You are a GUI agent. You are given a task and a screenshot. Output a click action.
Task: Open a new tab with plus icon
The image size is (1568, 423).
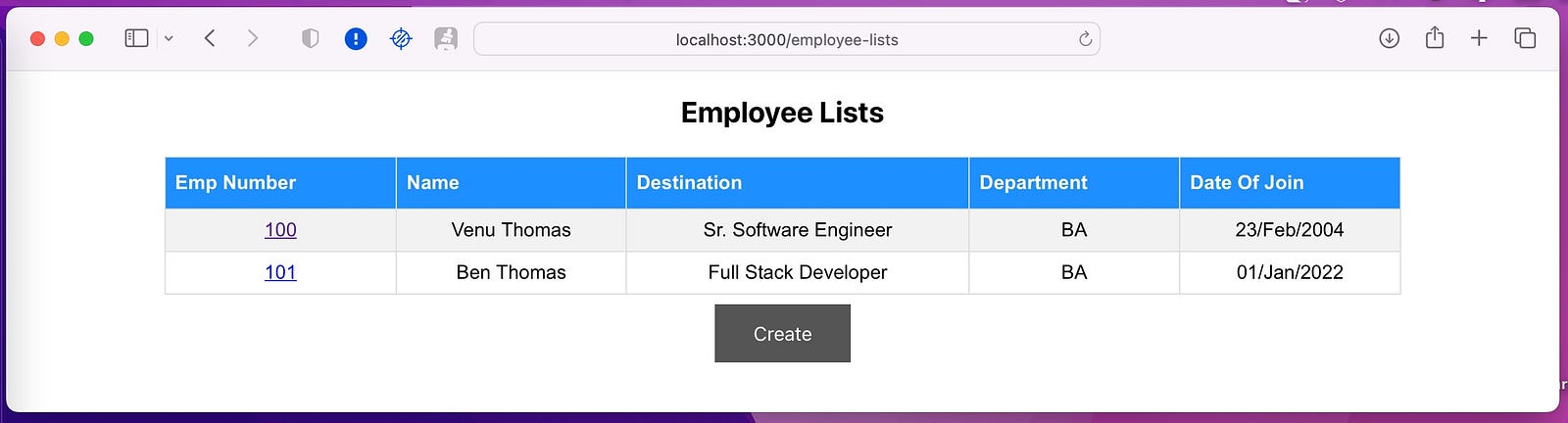point(1479,38)
